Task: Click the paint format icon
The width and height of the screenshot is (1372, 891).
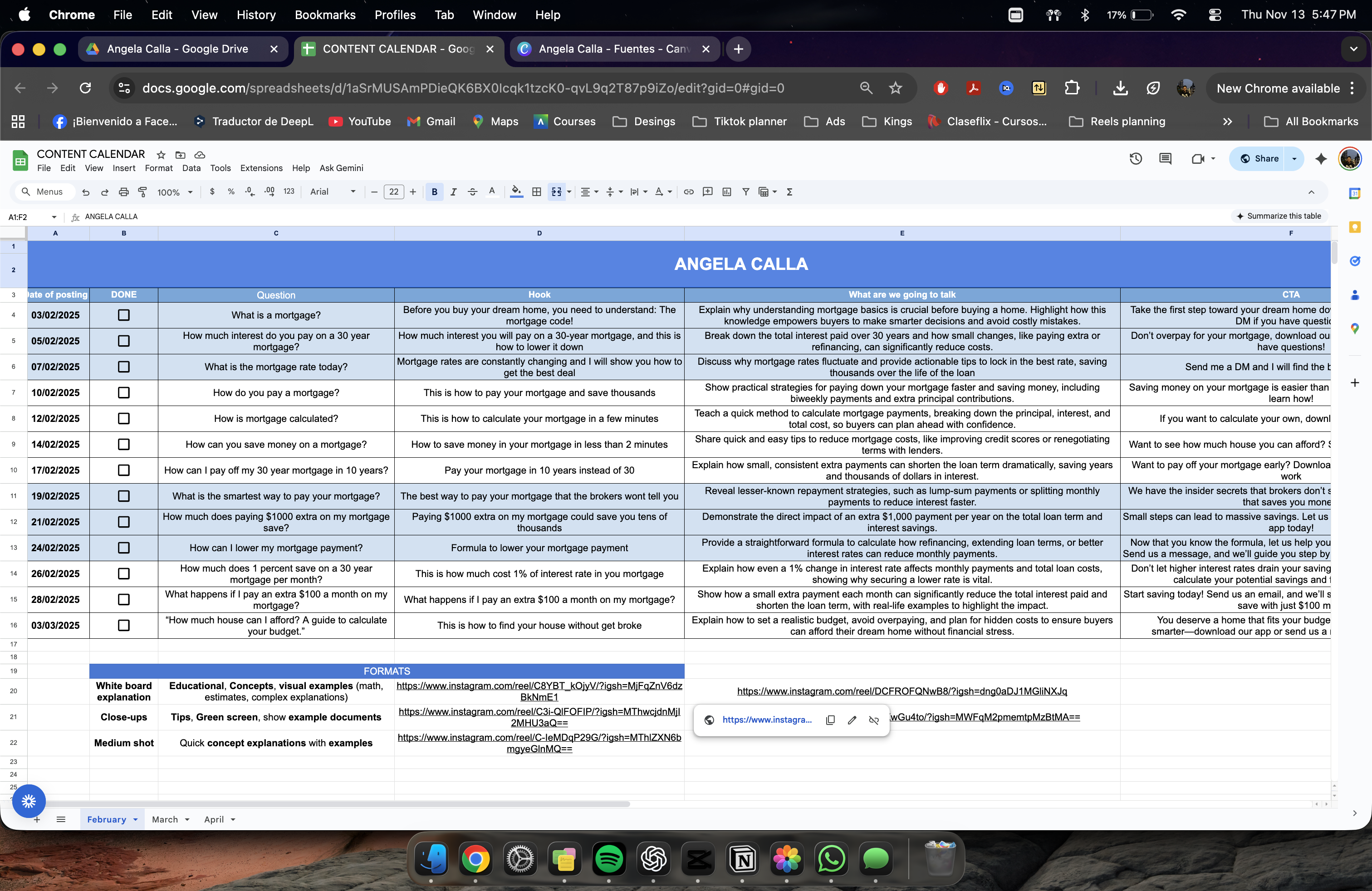Action: coord(142,192)
